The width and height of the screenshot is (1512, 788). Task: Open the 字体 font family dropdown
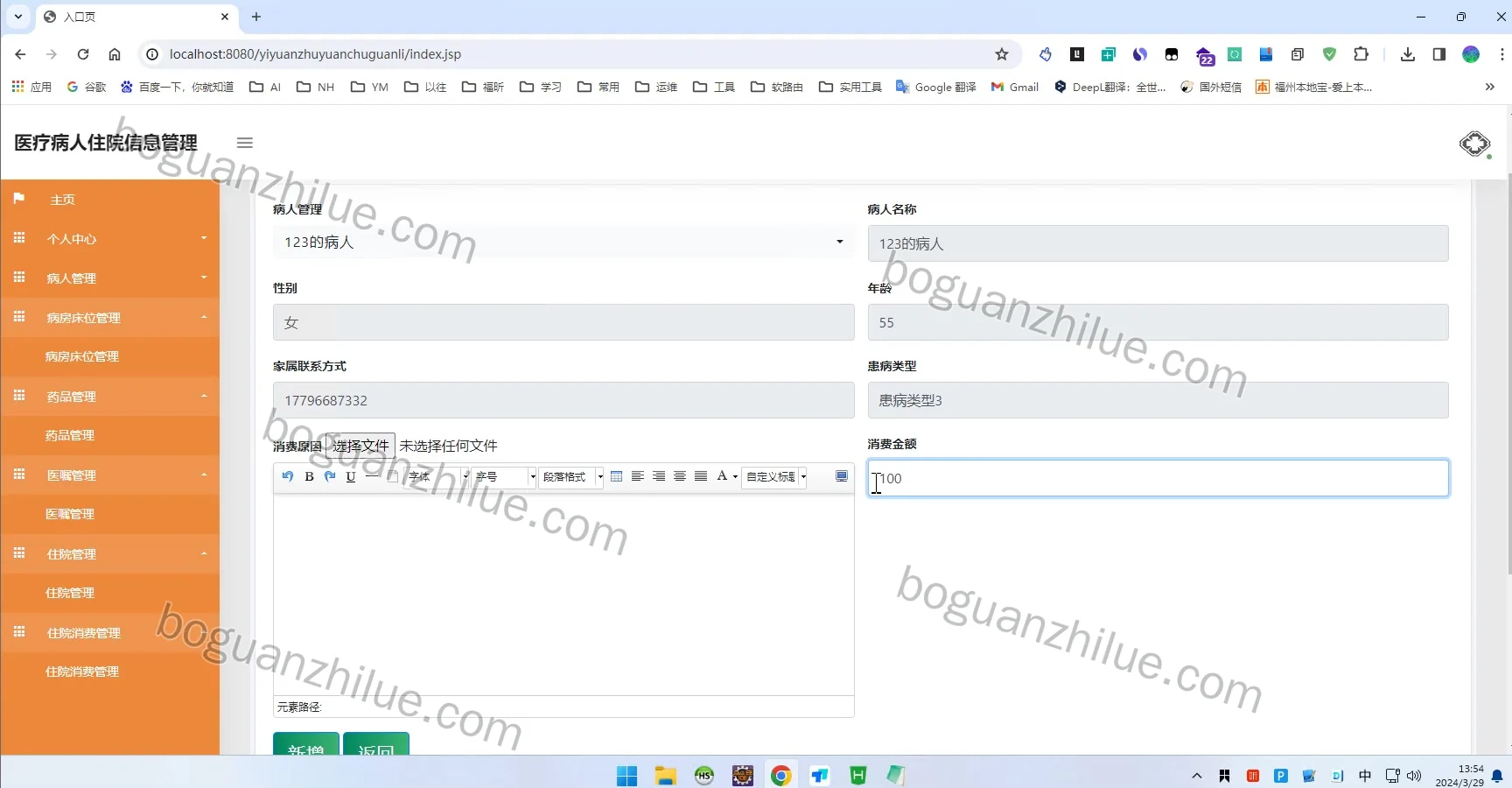(x=437, y=476)
